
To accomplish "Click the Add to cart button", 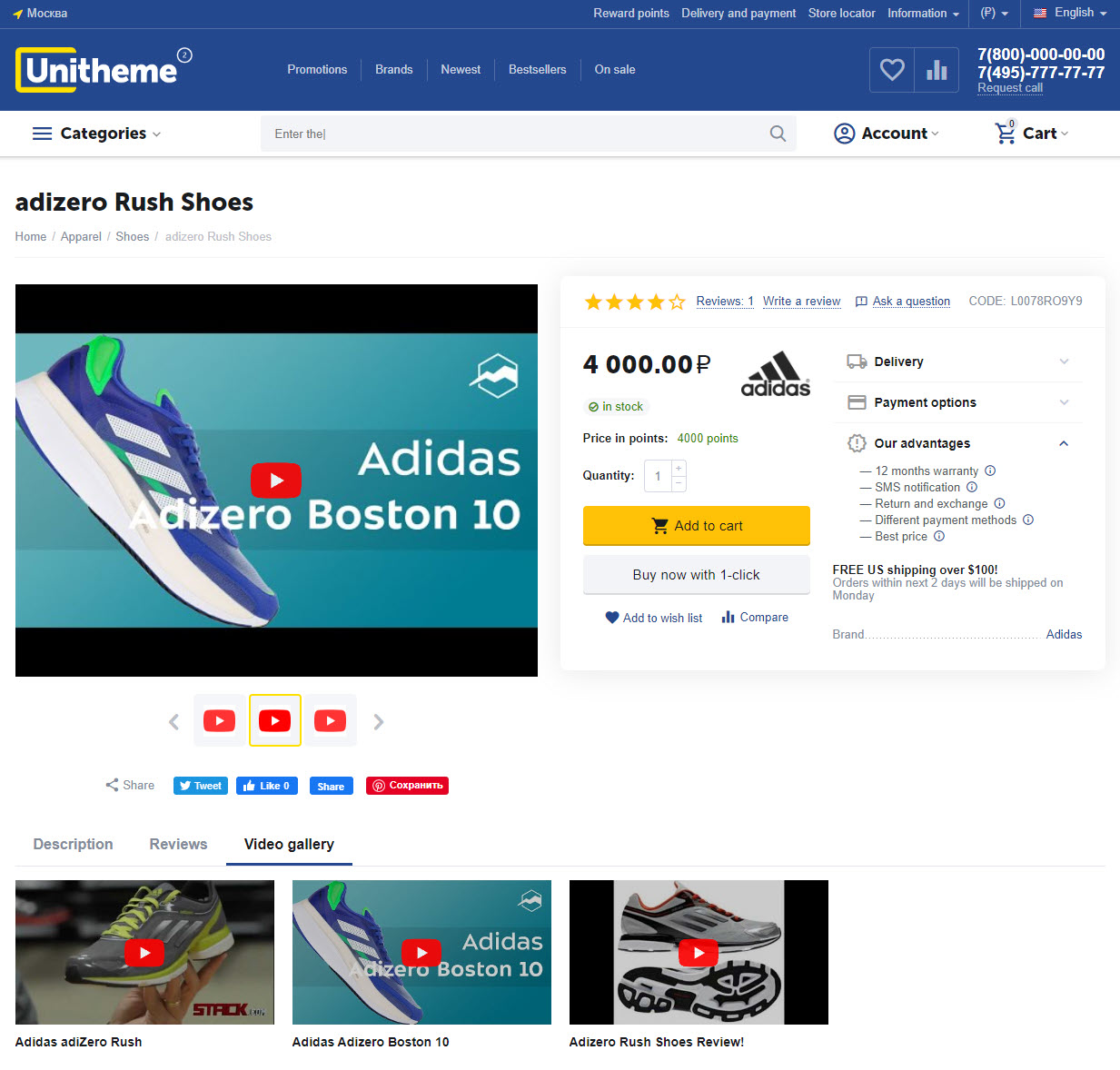I will click(x=696, y=525).
